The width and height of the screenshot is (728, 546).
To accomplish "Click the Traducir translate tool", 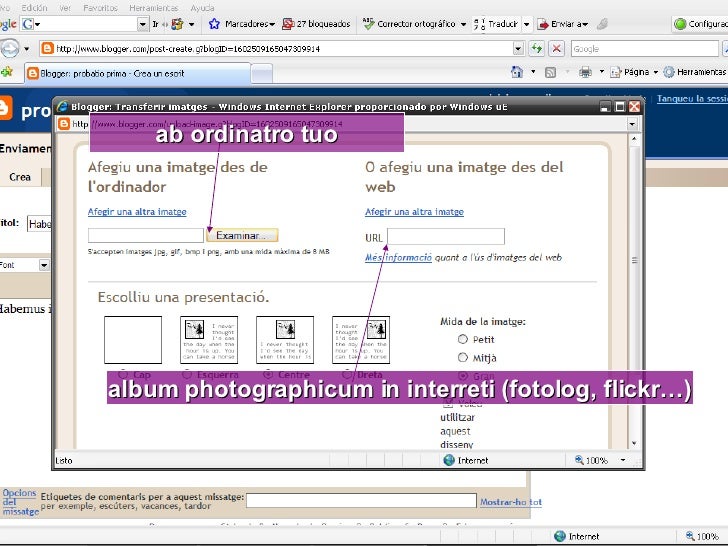I will pyautogui.click(x=496, y=24).
